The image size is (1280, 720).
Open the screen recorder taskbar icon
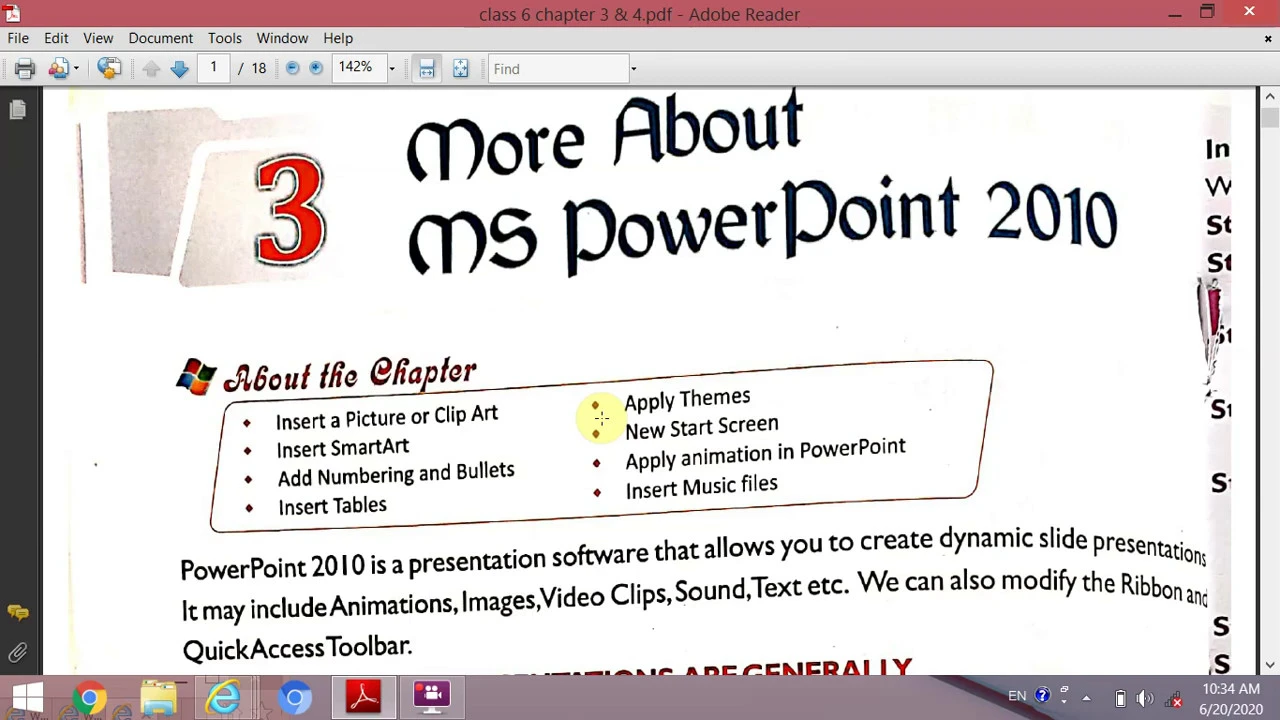pos(432,697)
